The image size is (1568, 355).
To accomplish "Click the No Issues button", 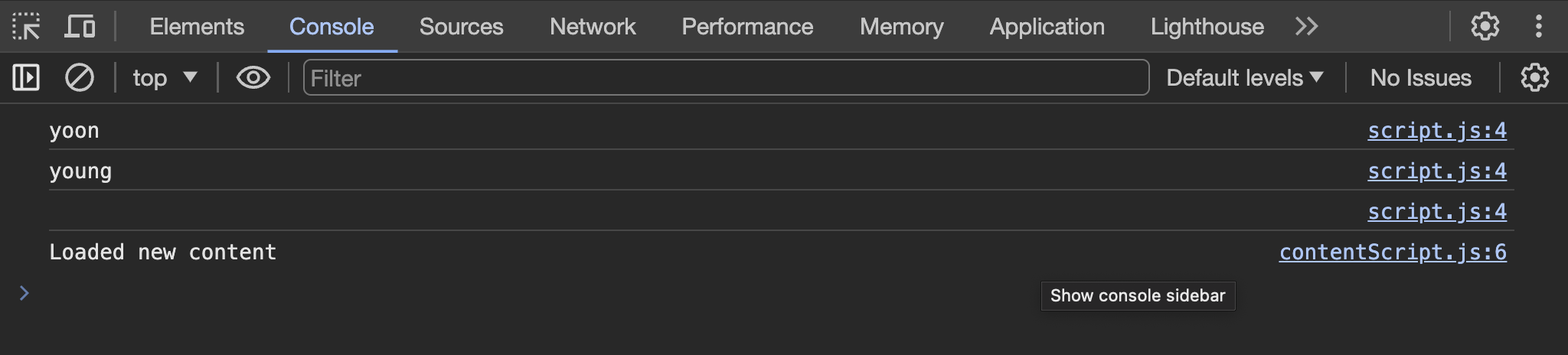I will (1420, 78).
